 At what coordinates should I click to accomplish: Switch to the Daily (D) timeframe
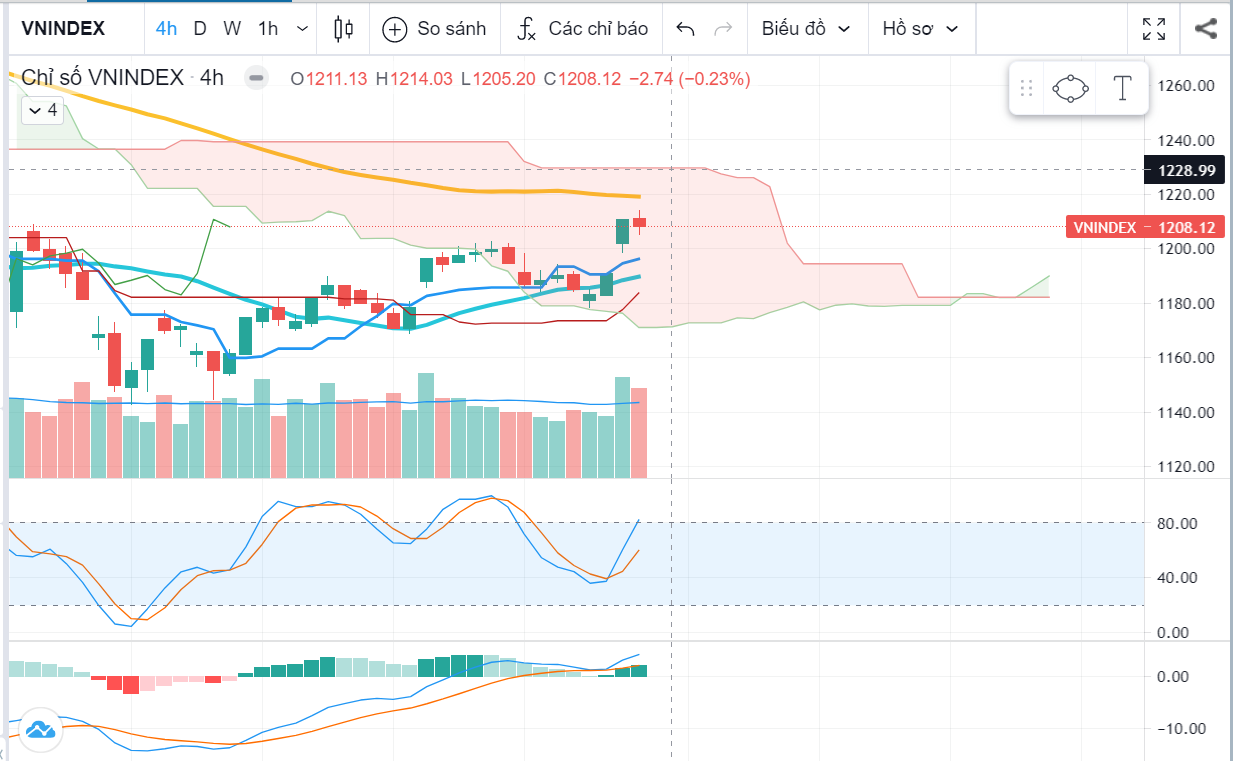tap(200, 29)
